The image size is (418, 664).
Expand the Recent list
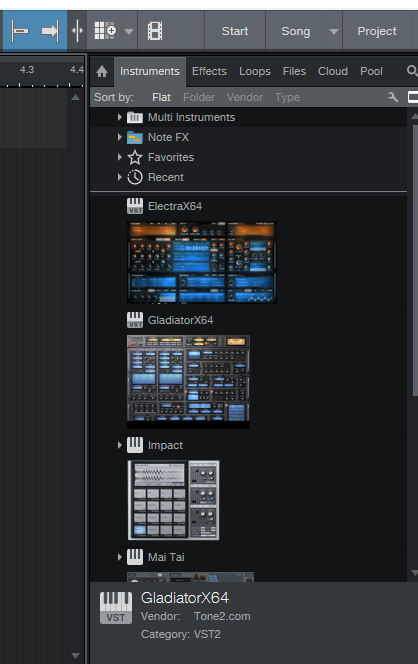(119, 177)
